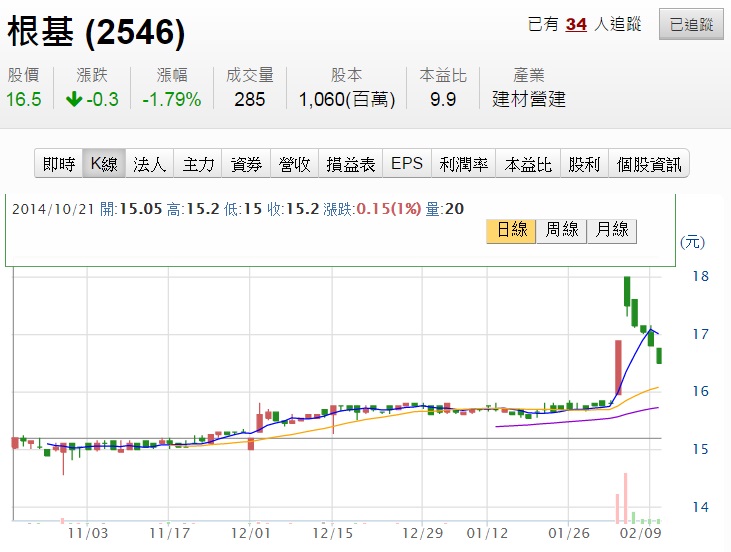Viewport: 731px width, 552px height.
Task: Open the 即時 real-time tab
Action: [59, 164]
